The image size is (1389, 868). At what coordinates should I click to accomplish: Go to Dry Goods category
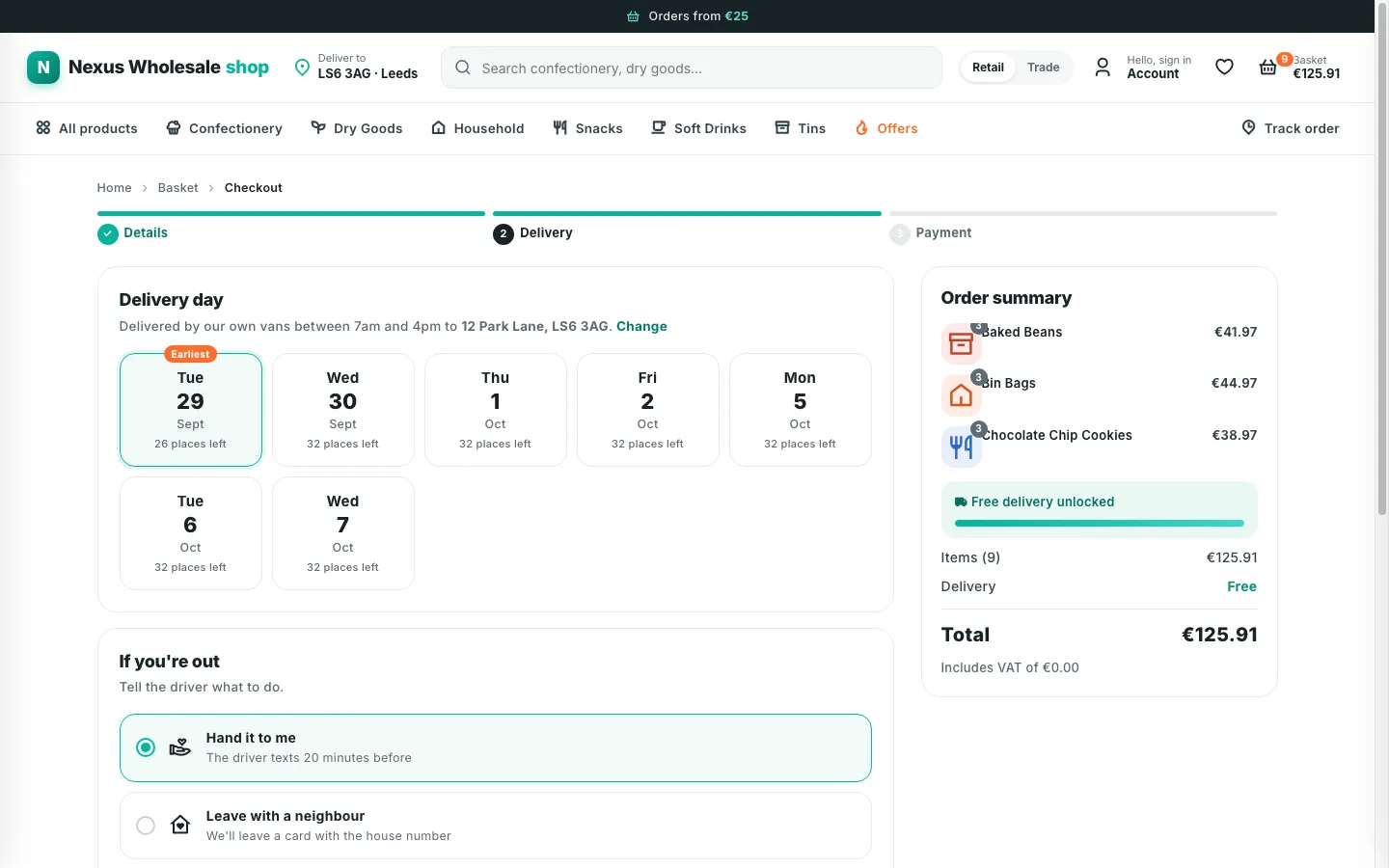[x=356, y=128]
